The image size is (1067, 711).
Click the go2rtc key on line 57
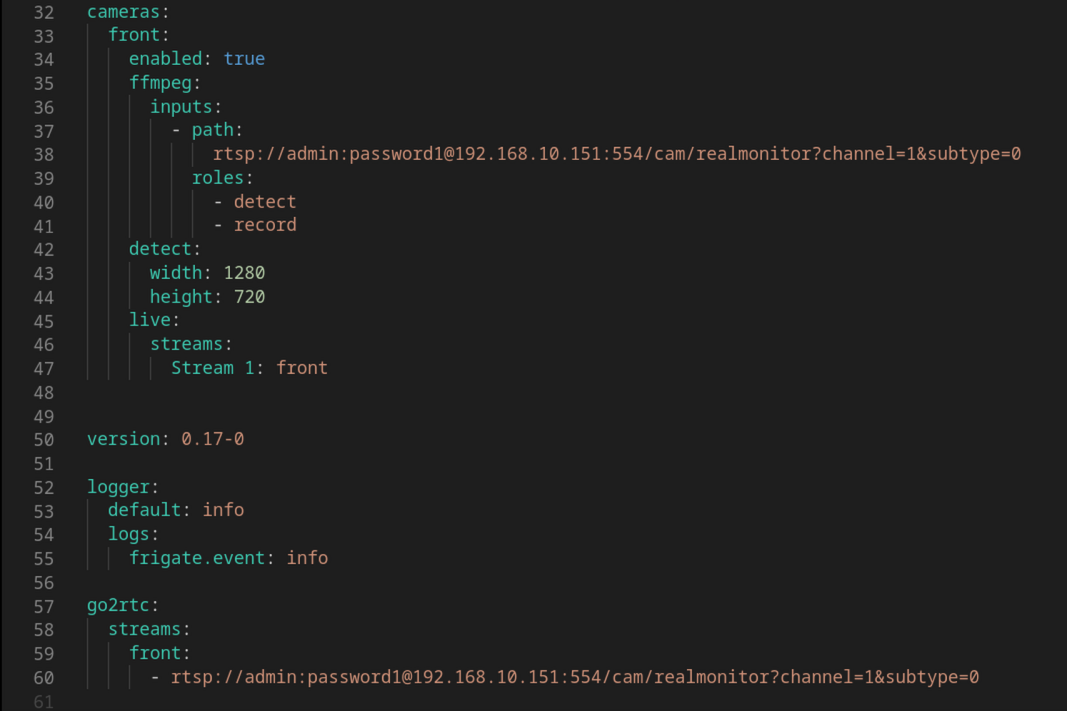(118, 606)
